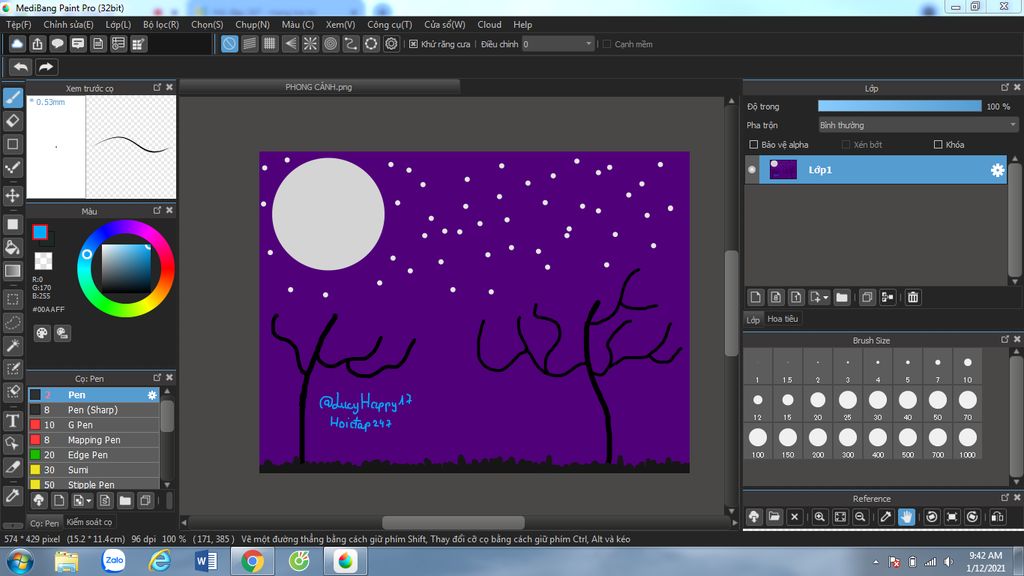Screen dimensions: 1024x576
Task: Click the transparent color swatch
Action: click(x=43, y=261)
